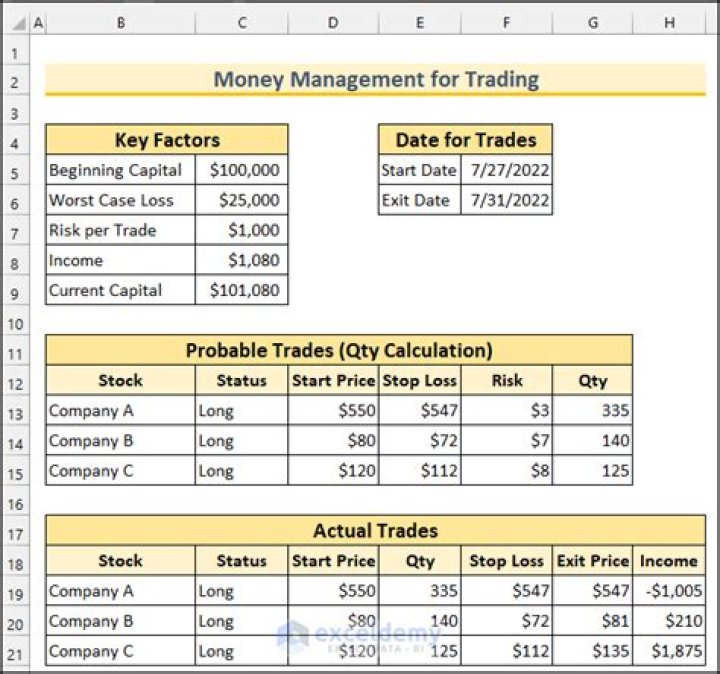
Task: Select column H header
Action: coord(669,22)
